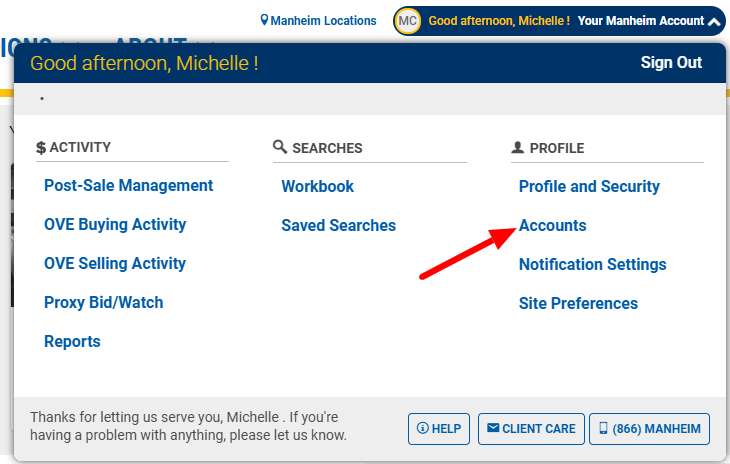
Task: Click the magnifier Searches icon
Action: coord(280,148)
